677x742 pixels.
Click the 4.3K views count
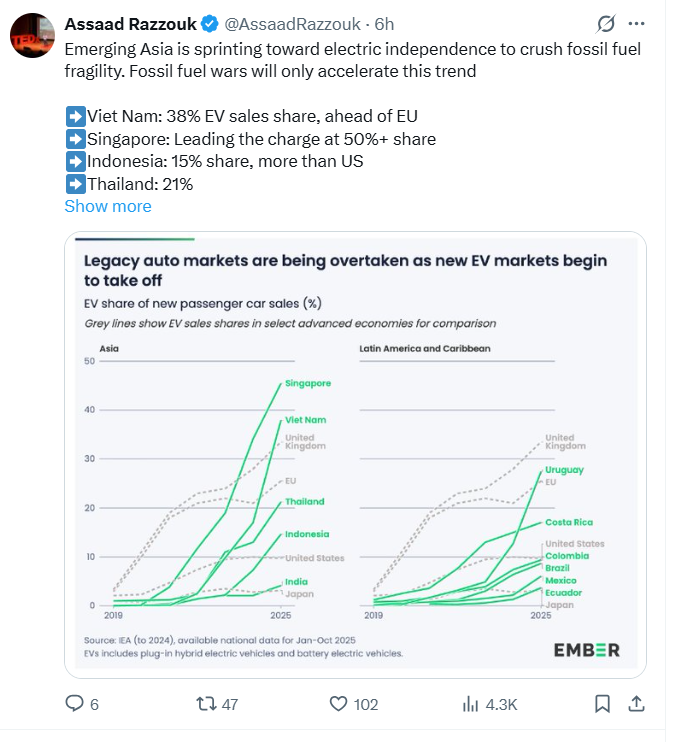coord(501,704)
